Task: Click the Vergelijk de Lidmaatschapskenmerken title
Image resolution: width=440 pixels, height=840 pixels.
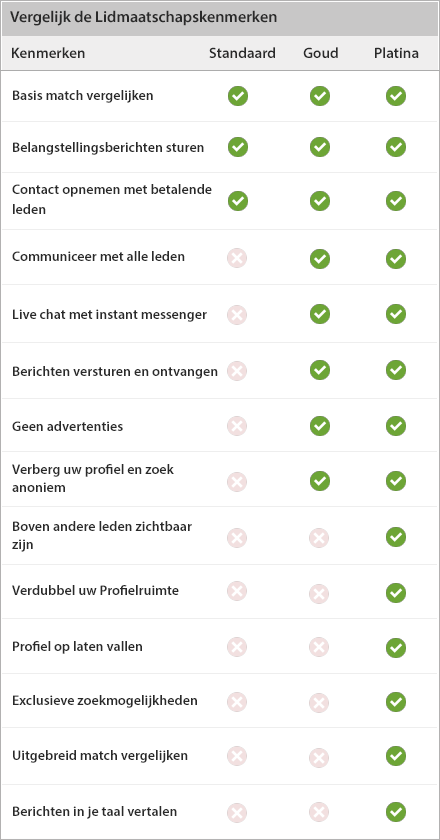Action: pos(144,17)
